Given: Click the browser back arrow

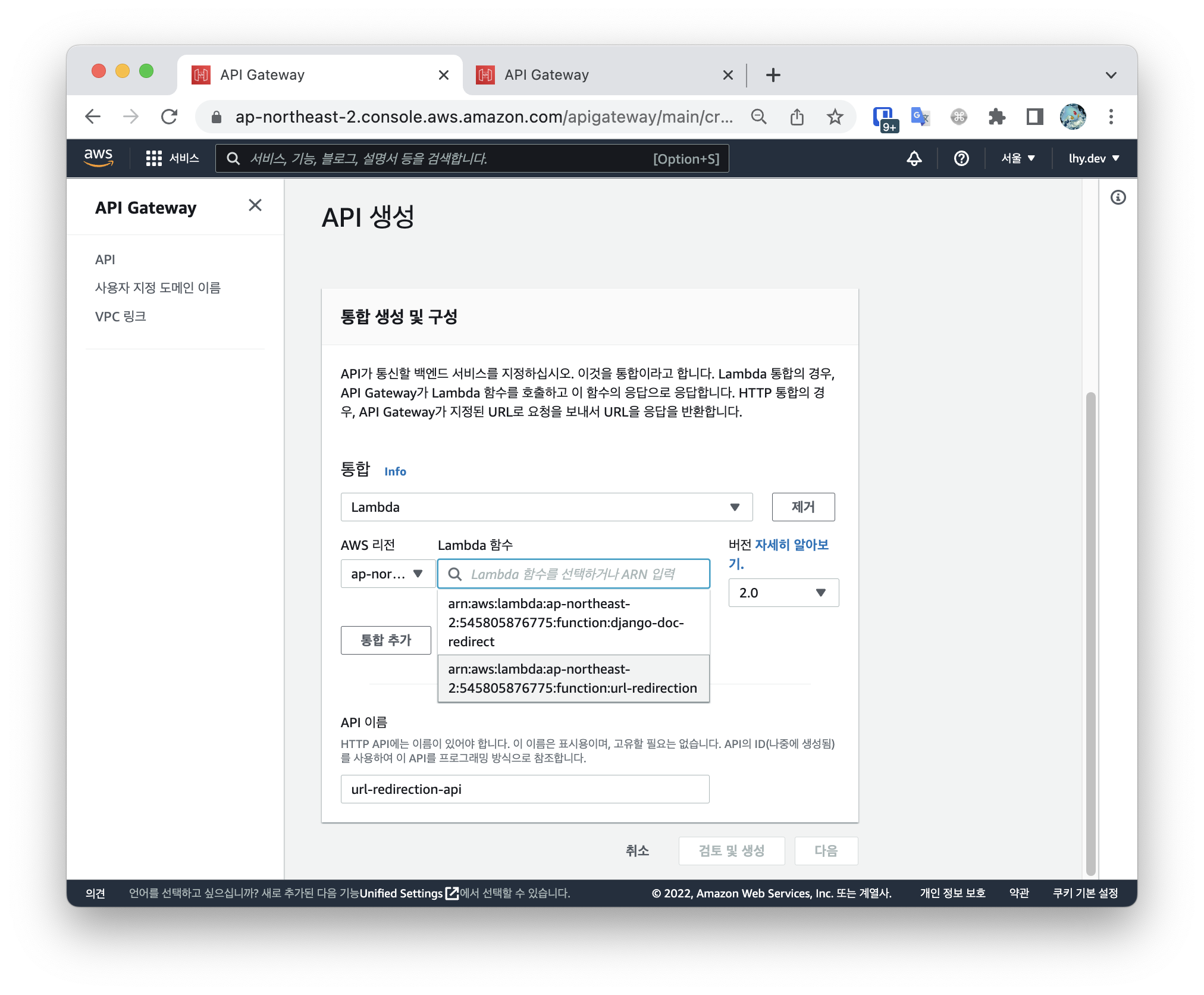Looking at the screenshot, I should tap(93, 117).
